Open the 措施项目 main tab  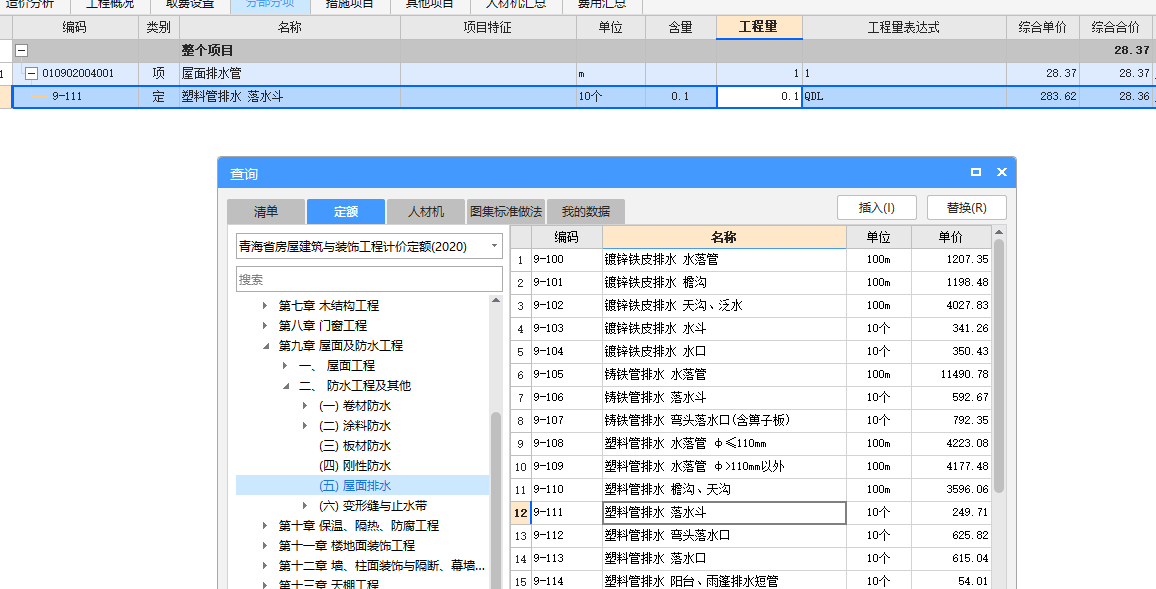(349, 5)
